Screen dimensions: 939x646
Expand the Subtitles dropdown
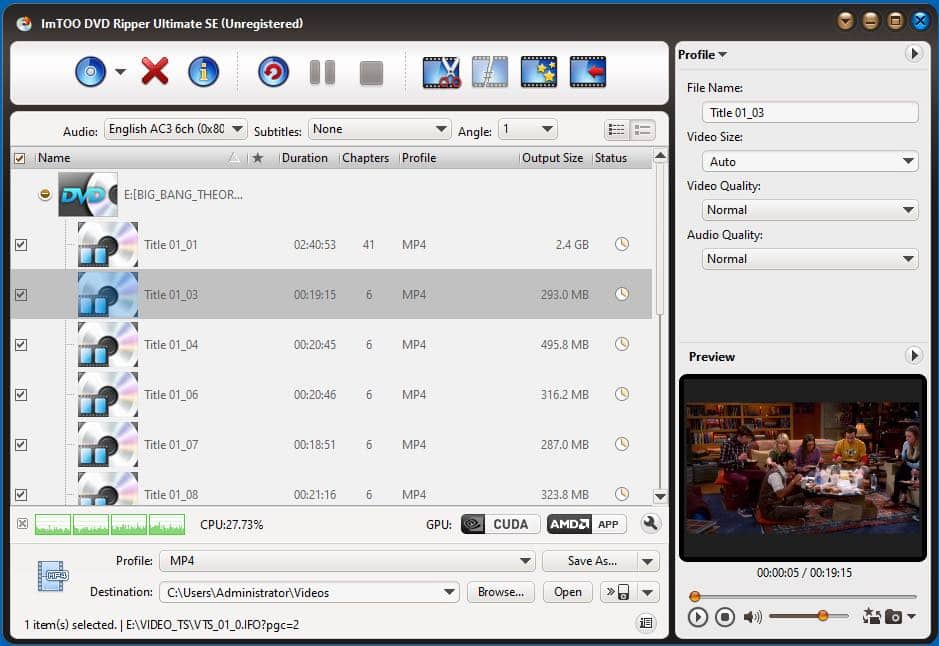click(440, 129)
